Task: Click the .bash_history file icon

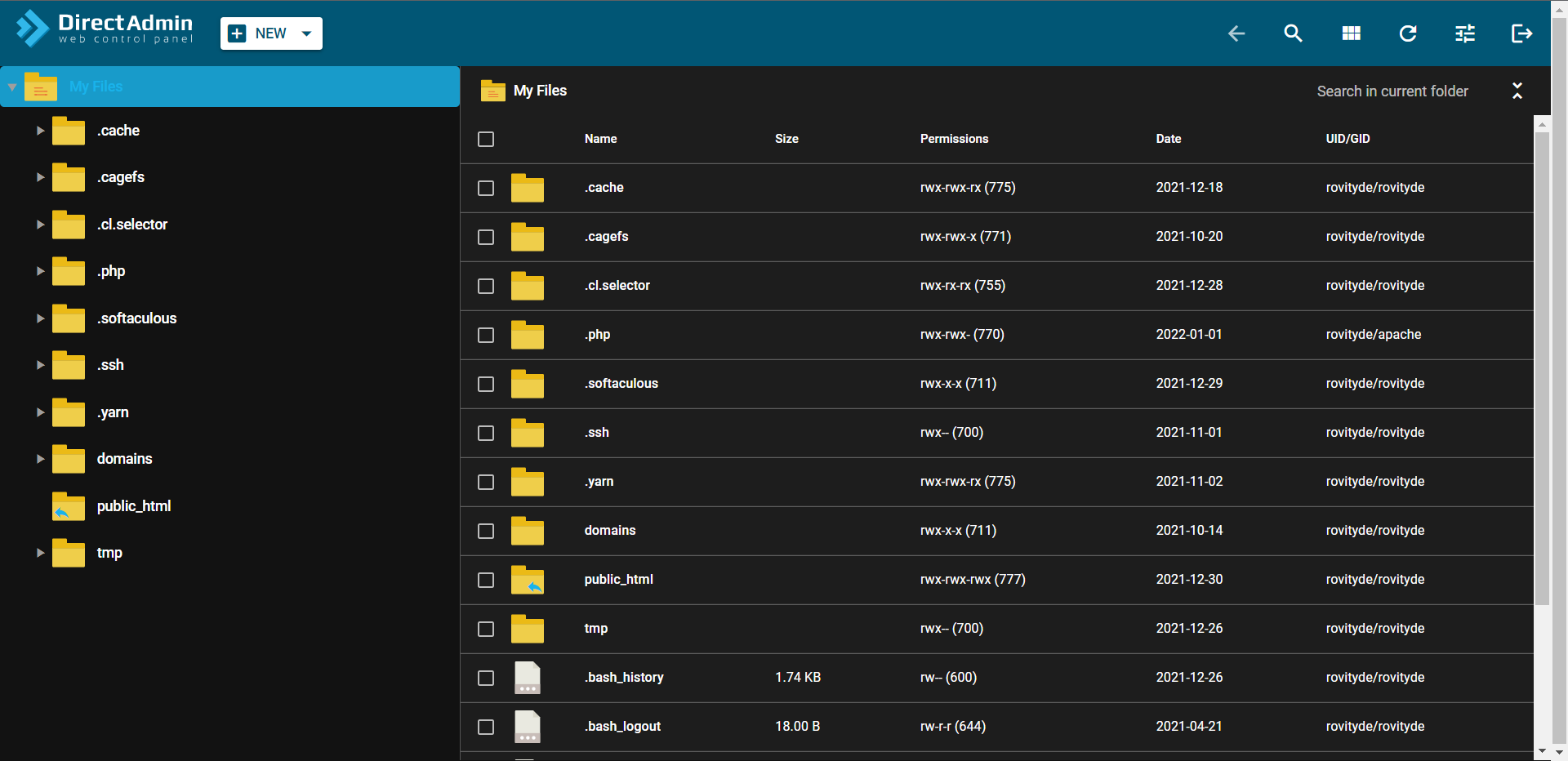Action: (x=528, y=678)
